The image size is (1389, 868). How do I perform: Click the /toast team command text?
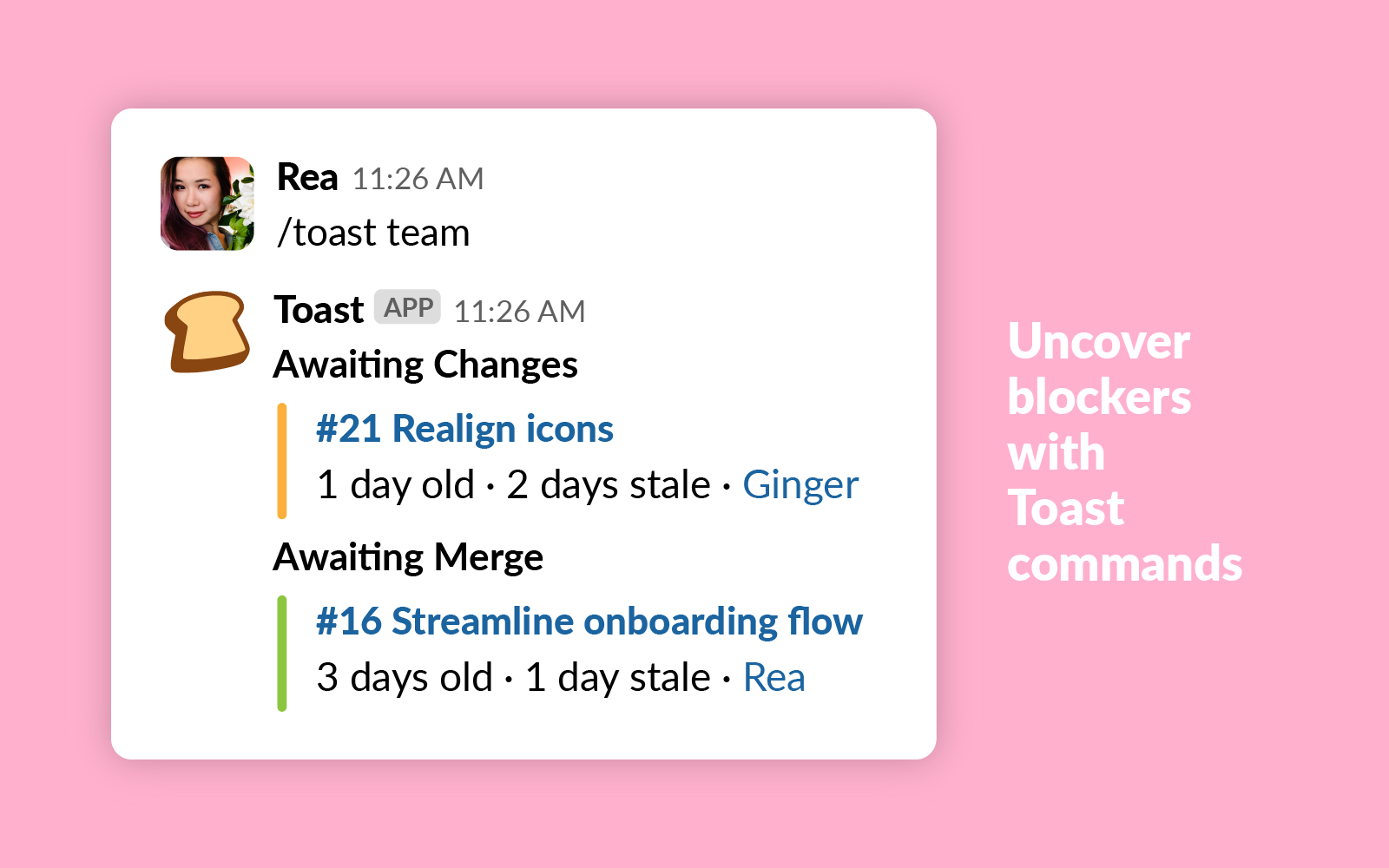(373, 233)
